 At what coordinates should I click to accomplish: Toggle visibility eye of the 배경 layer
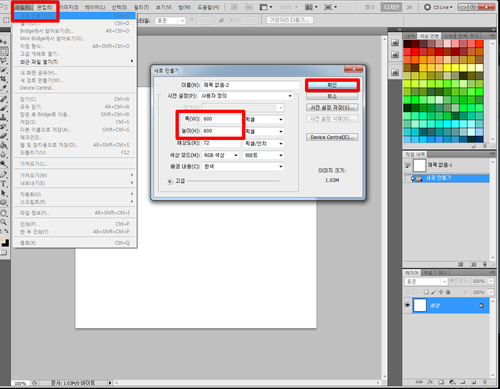coord(407,305)
